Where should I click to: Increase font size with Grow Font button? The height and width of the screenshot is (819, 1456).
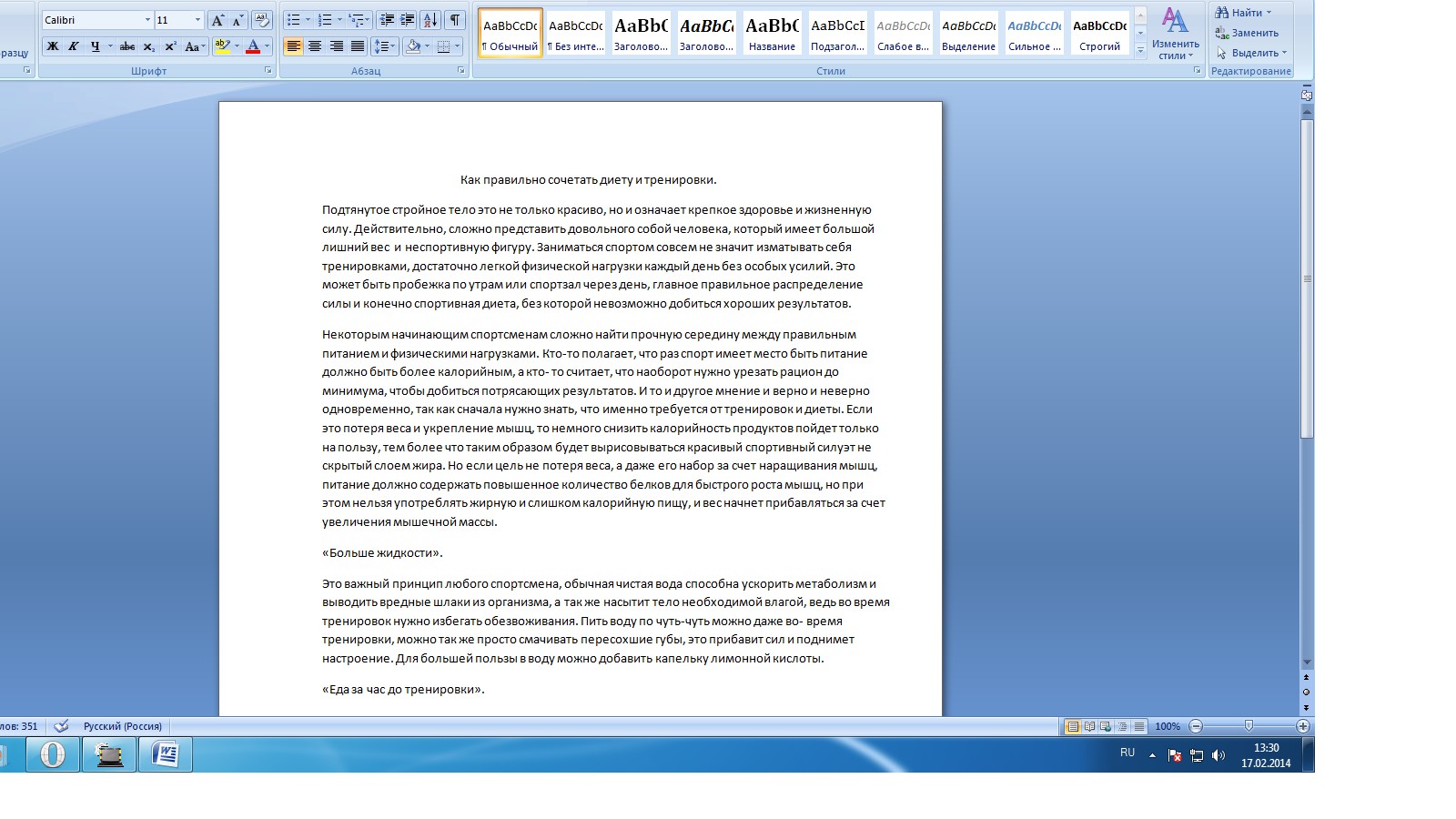(217, 20)
